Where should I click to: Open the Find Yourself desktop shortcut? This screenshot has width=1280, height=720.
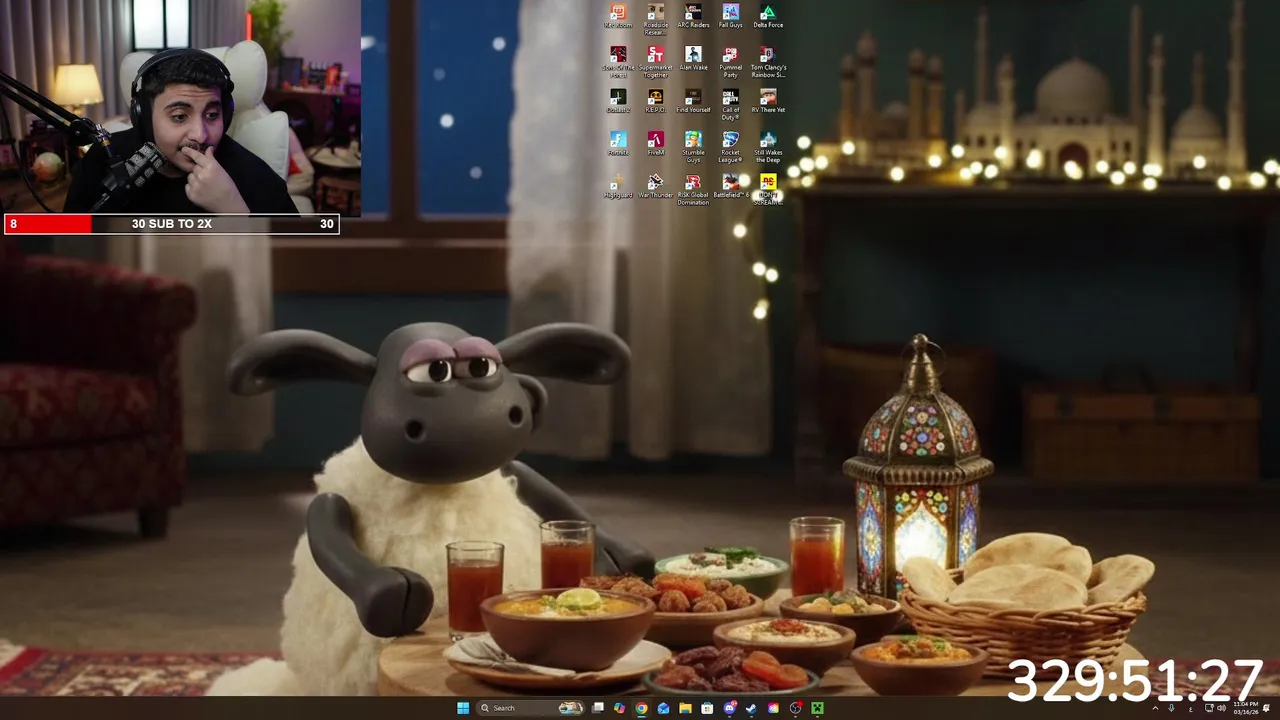coord(693,101)
